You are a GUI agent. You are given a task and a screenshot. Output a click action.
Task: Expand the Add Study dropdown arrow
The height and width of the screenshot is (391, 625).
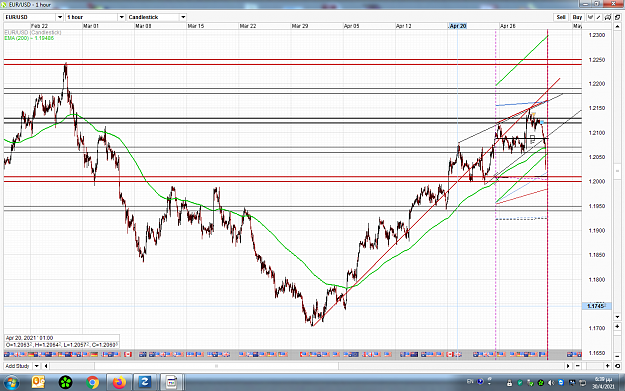point(36,366)
